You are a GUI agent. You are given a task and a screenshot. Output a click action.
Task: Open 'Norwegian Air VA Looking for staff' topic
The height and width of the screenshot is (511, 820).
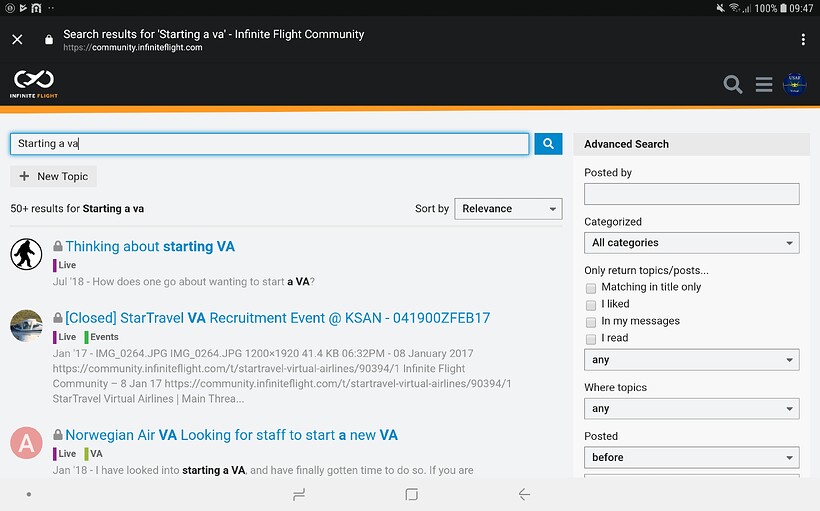(231, 435)
